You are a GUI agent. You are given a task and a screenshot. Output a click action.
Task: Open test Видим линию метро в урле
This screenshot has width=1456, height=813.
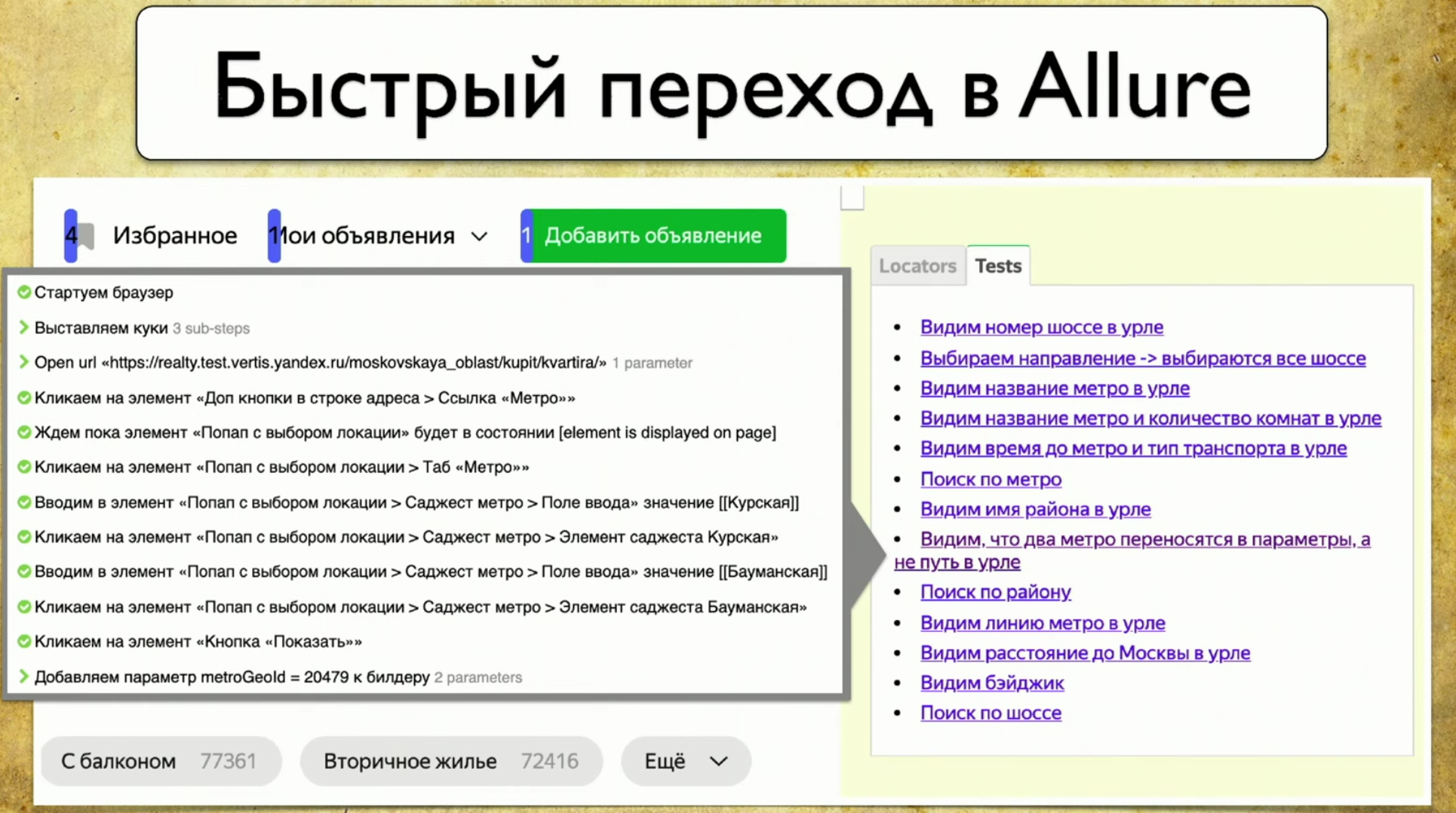(x=1043, y=623)
